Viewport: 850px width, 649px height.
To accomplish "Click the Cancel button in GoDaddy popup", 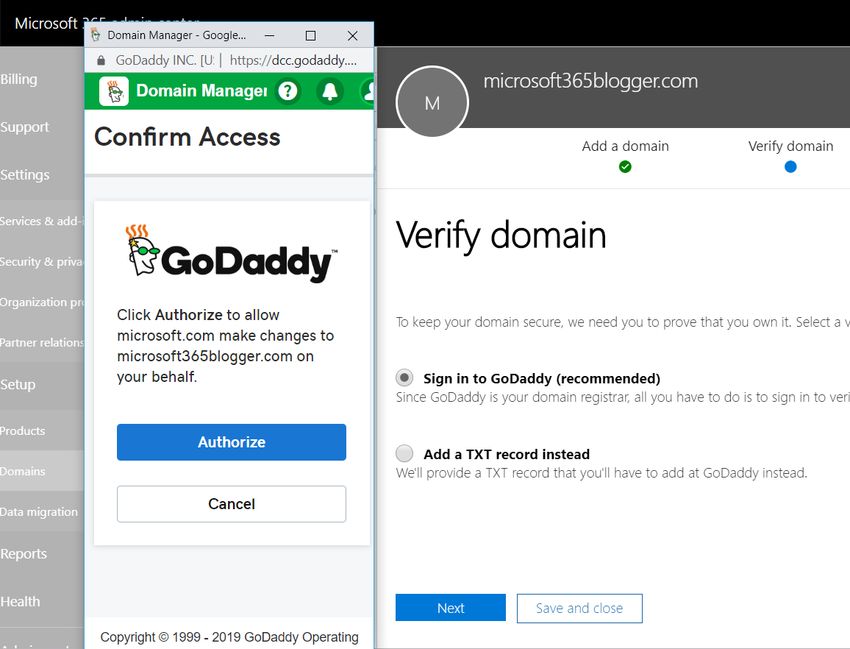I will (231, 504).
